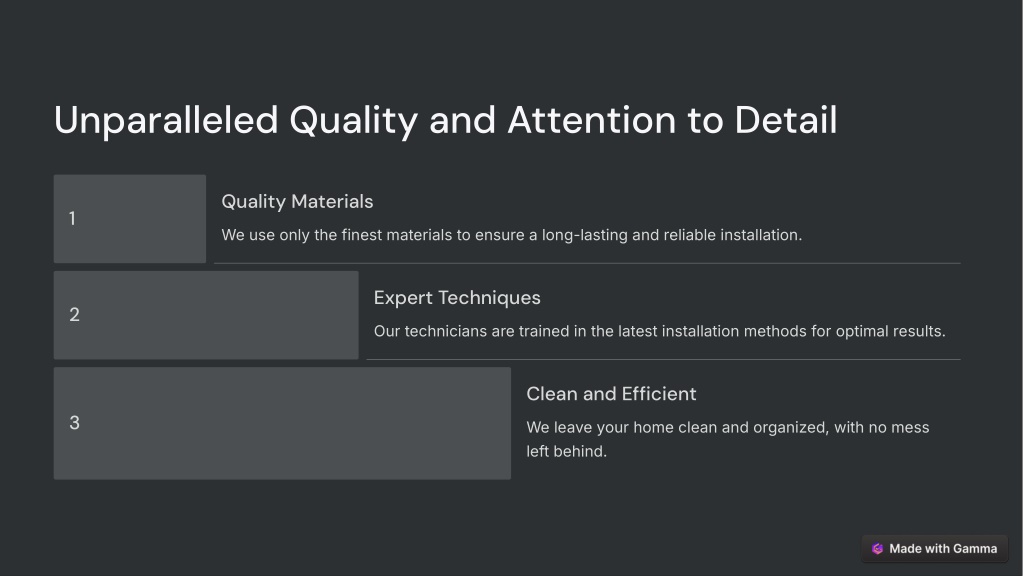Select the Clean and Efficient heading
The height and width of the screenshot is (576, 1023).
click(611, 394)
